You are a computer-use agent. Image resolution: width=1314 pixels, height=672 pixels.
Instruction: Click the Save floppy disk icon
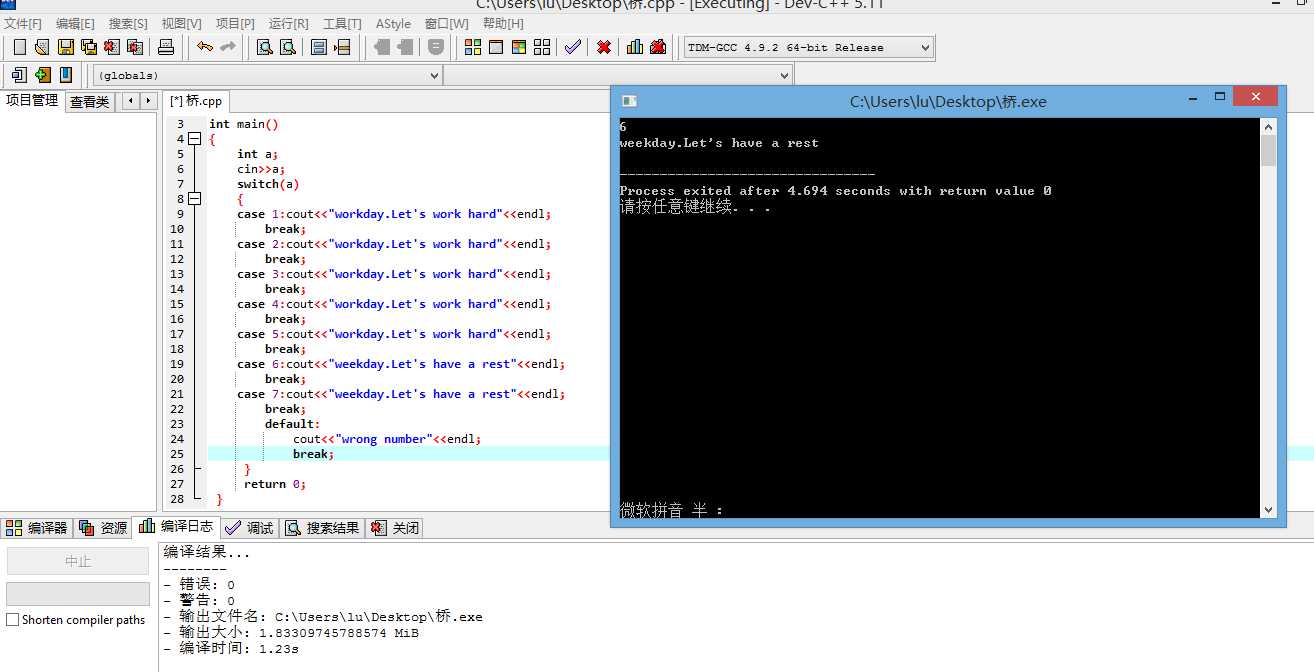66,47
